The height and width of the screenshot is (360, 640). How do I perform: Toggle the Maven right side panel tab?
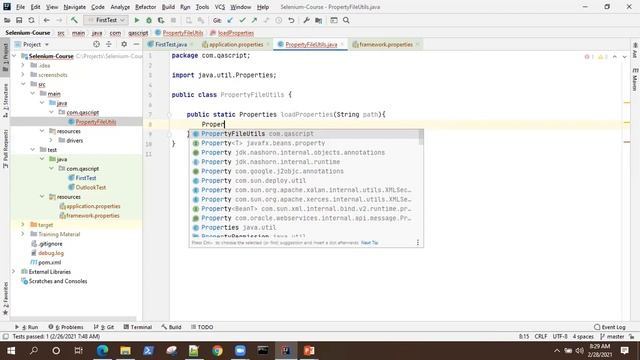coord(635,80)
